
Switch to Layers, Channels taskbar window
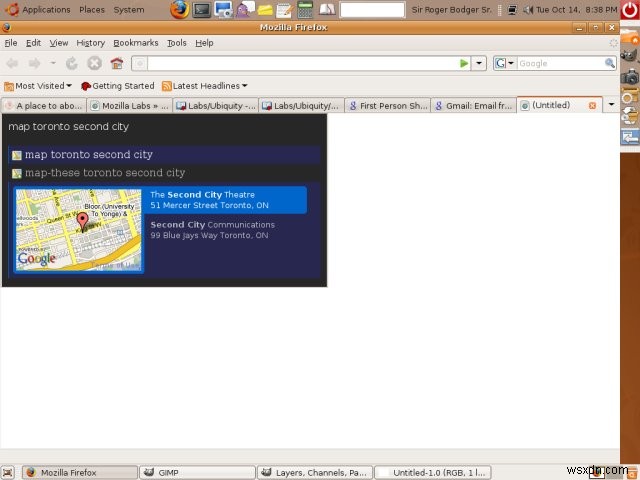(315, 473)
